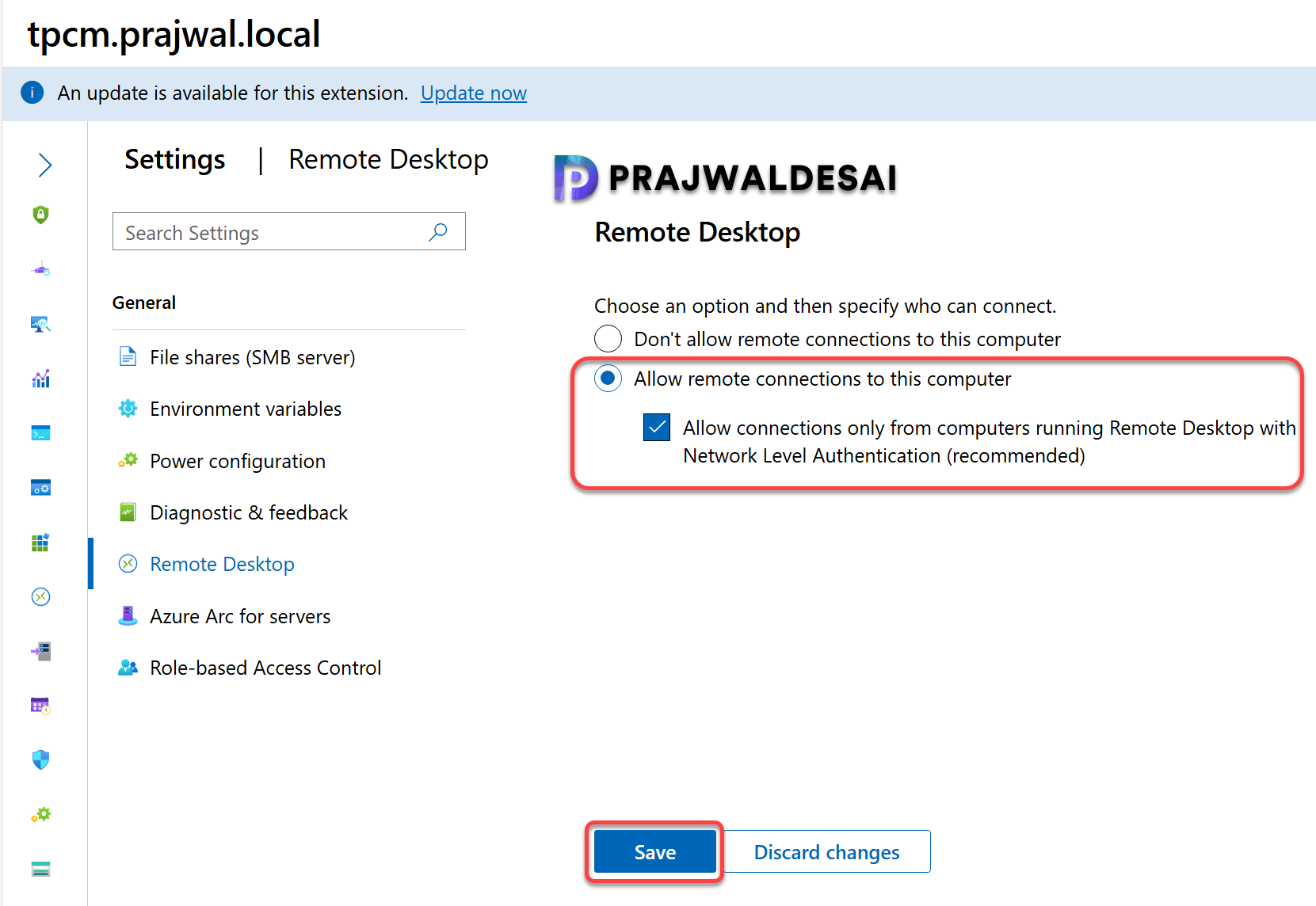Open the blue Security shield icon
1316x906 pixels.
(40, 760)
